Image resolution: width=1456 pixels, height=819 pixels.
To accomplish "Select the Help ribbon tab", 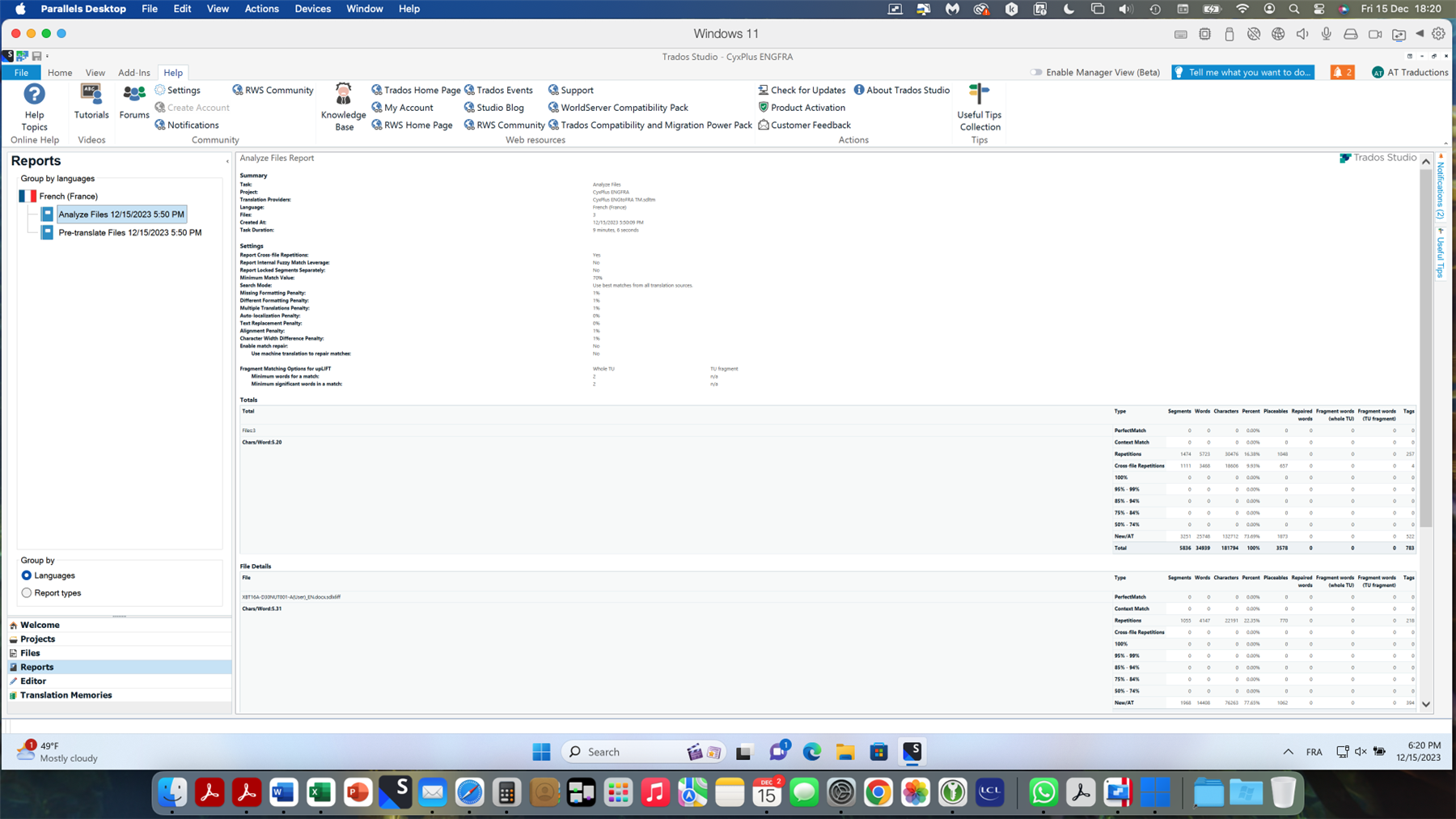I will [x=173, y=72].
